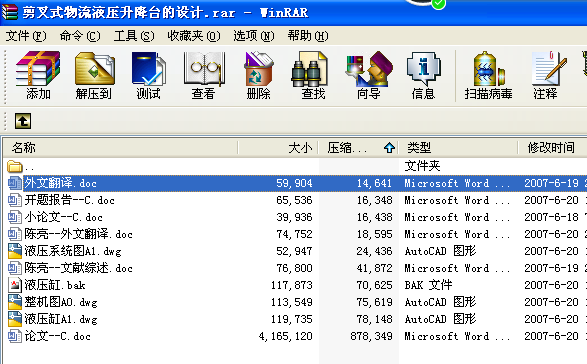Select the parent folder '..' icon

14,166
